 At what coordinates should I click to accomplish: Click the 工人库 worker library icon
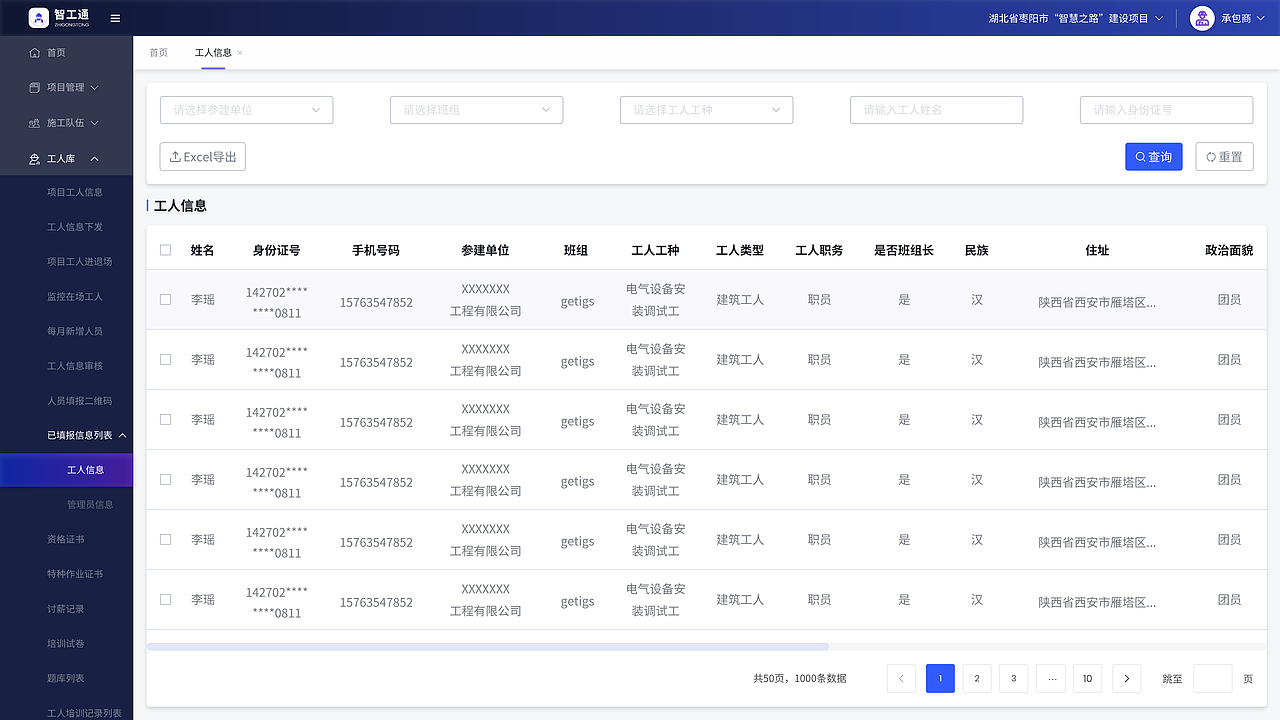(x=34, y=158)
